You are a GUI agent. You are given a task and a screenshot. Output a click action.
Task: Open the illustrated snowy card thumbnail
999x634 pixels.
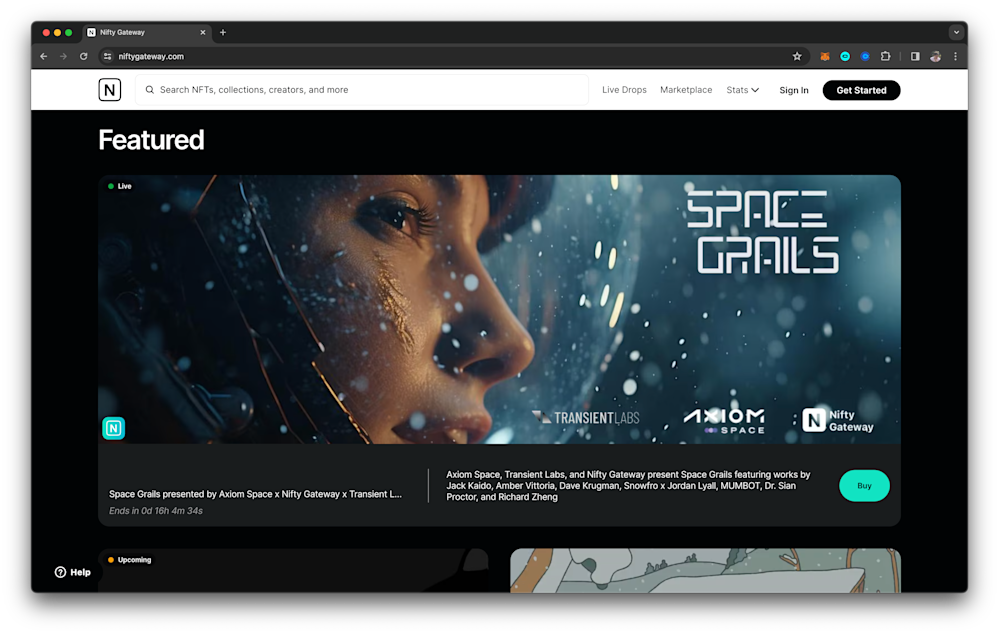[705, 571]
